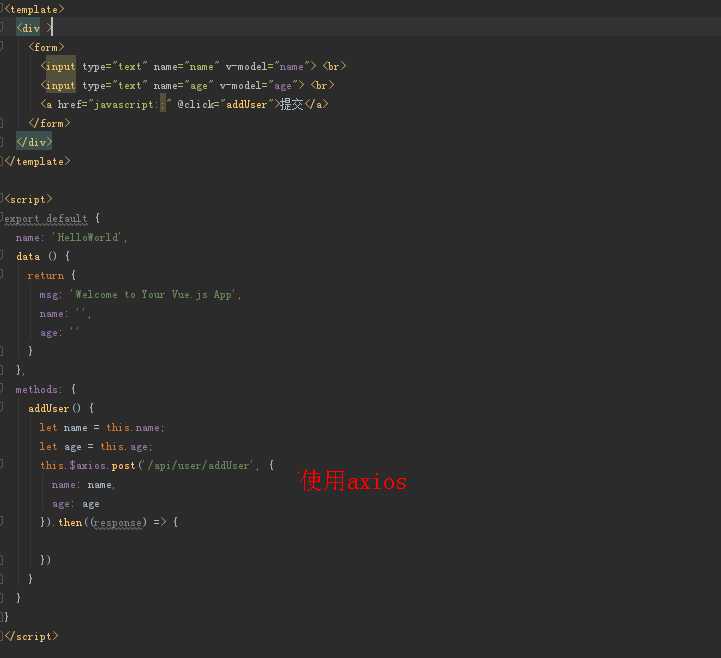Click this.$axios in the post call
The width and height of the screenshot is (721, 658).
pyautogui.click(x=73, y=465)
